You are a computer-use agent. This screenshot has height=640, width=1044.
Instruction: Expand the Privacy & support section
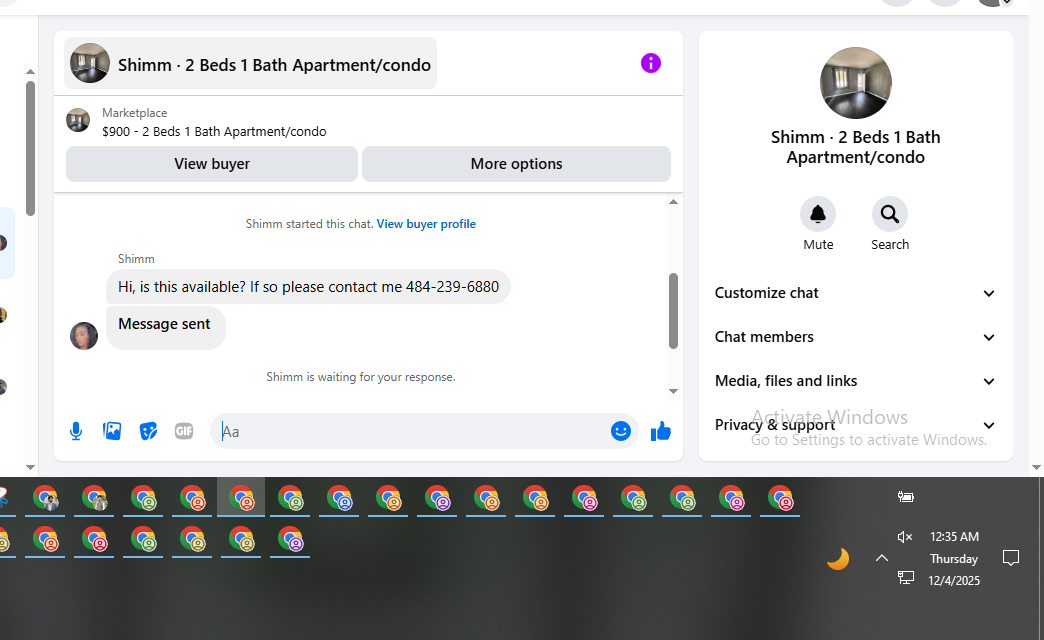[x=855, y=425]
